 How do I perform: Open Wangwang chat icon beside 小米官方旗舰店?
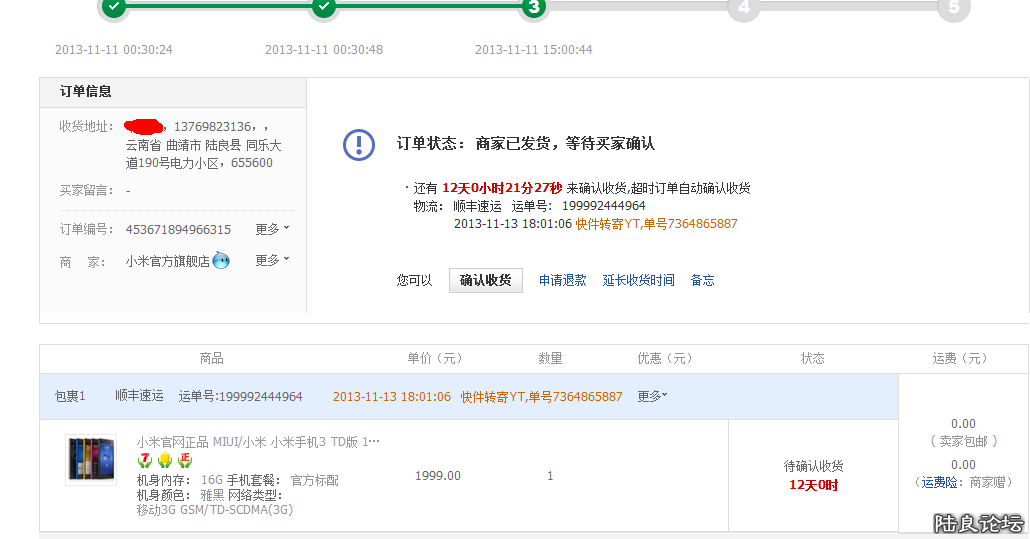[221, 261]
